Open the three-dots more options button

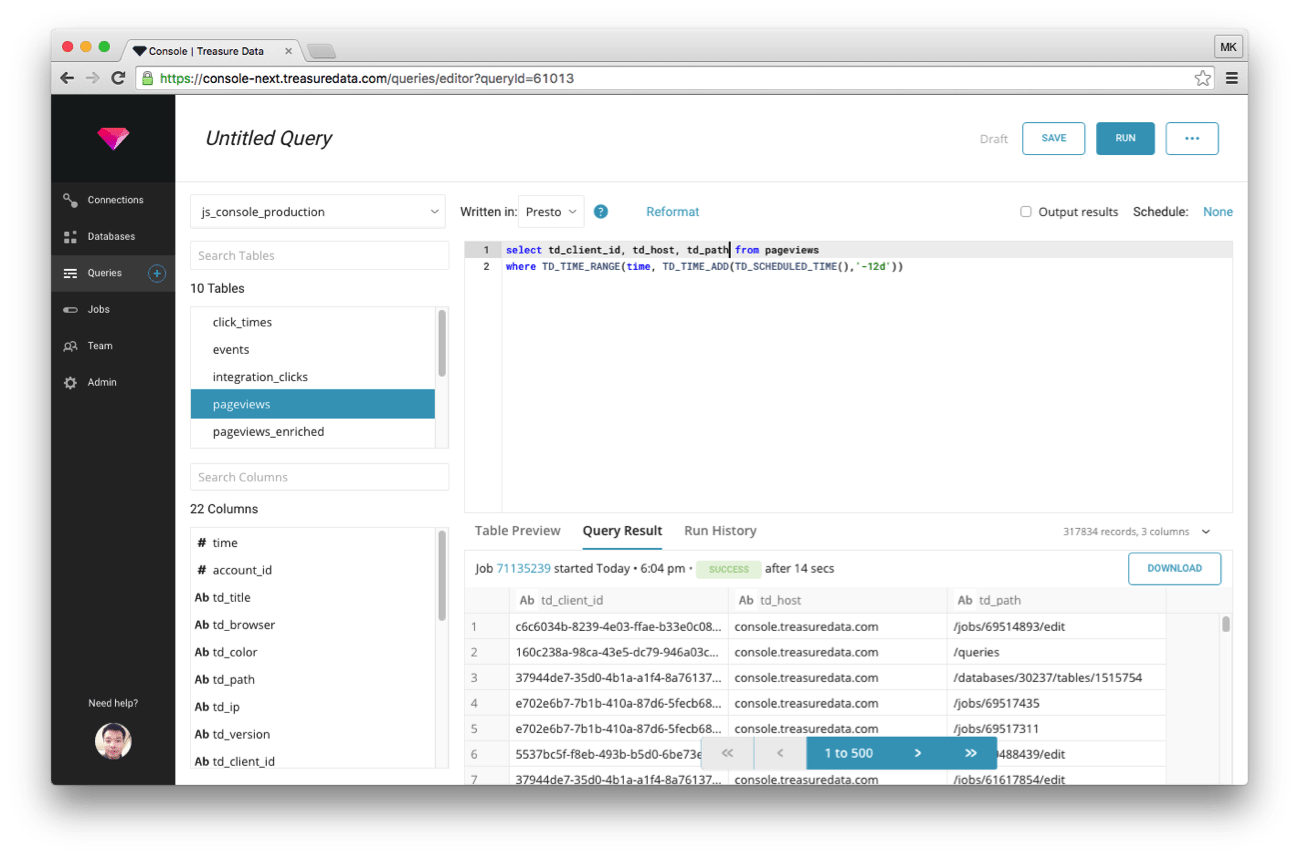[x=1192, y=139]
